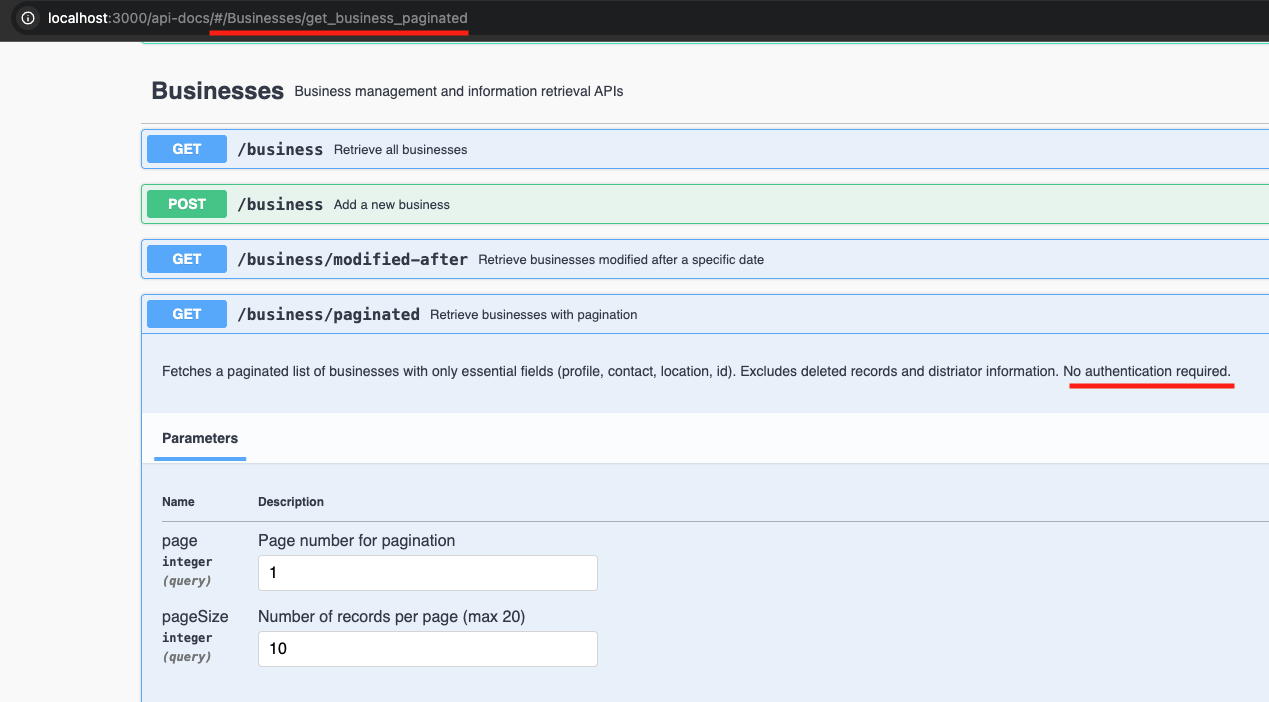Viewport: 1269px width, 702px height.
Task: Click GET badge for /business/modified-after
Action: tap(187, 259)
